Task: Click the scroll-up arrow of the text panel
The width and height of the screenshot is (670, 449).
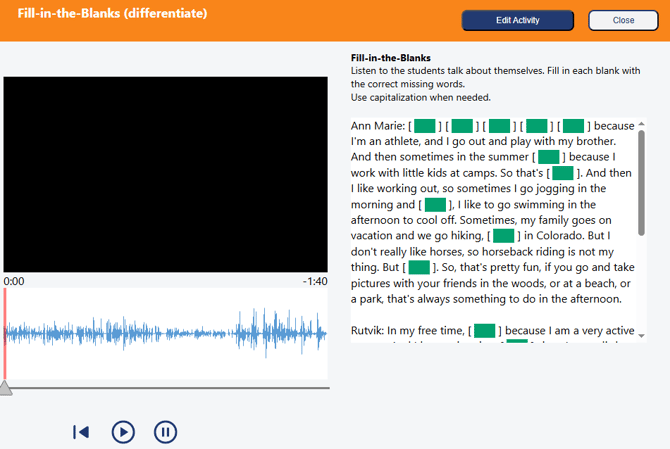Action: [641, 125]
